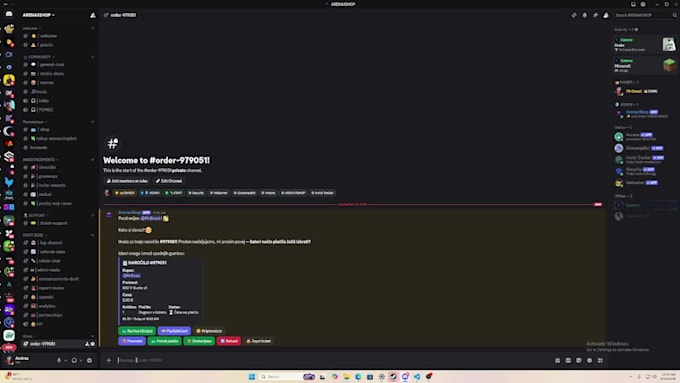Click plus attachment button in message bar

click(x=109, y=360)
